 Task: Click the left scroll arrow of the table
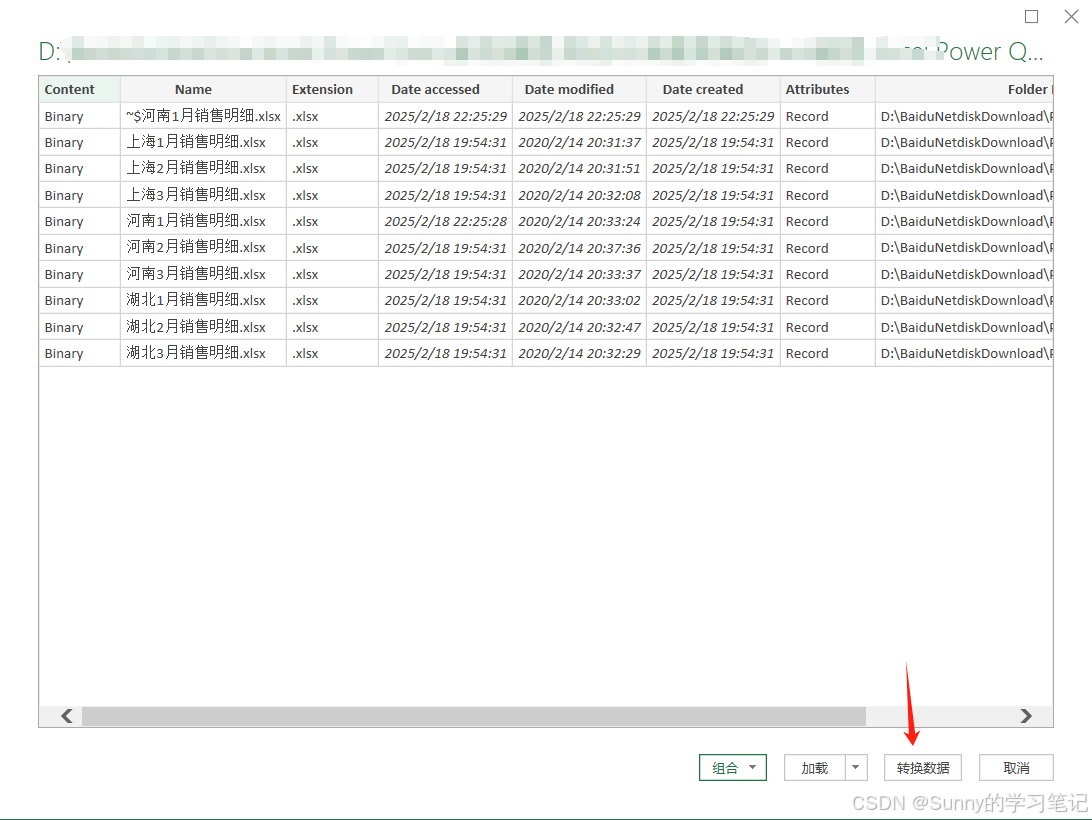click(65, 716)
